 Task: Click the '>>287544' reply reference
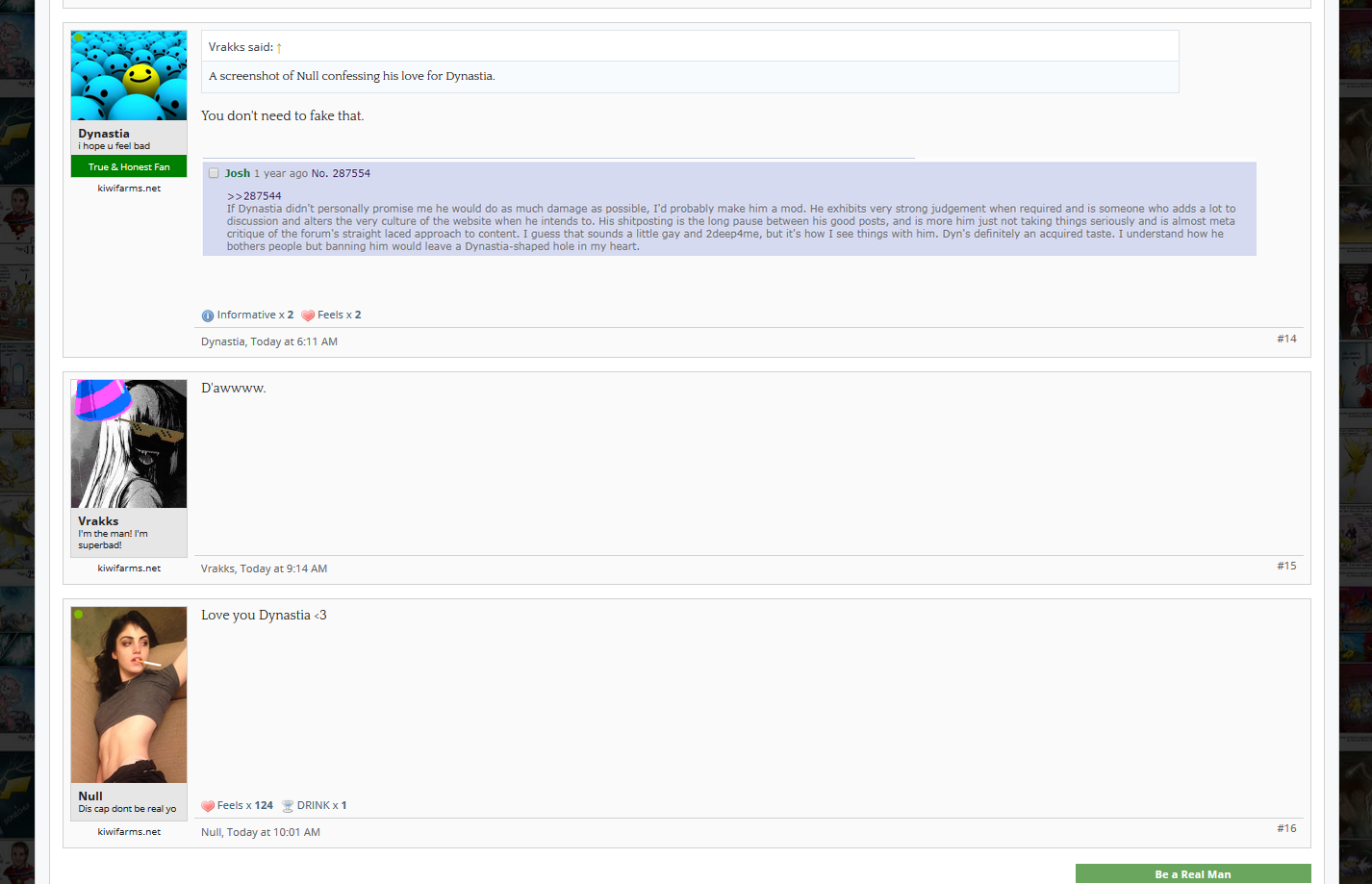click(x=254, y=196)
